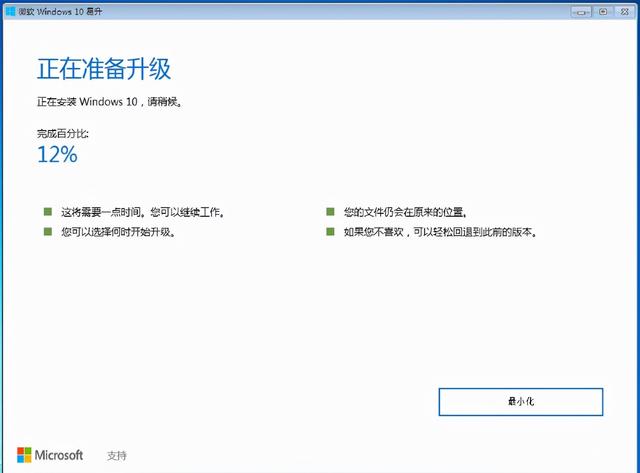The height and width of the screenshot is (473, 640).
Task: Click the 12% progress value
Action: coord(57,155)
